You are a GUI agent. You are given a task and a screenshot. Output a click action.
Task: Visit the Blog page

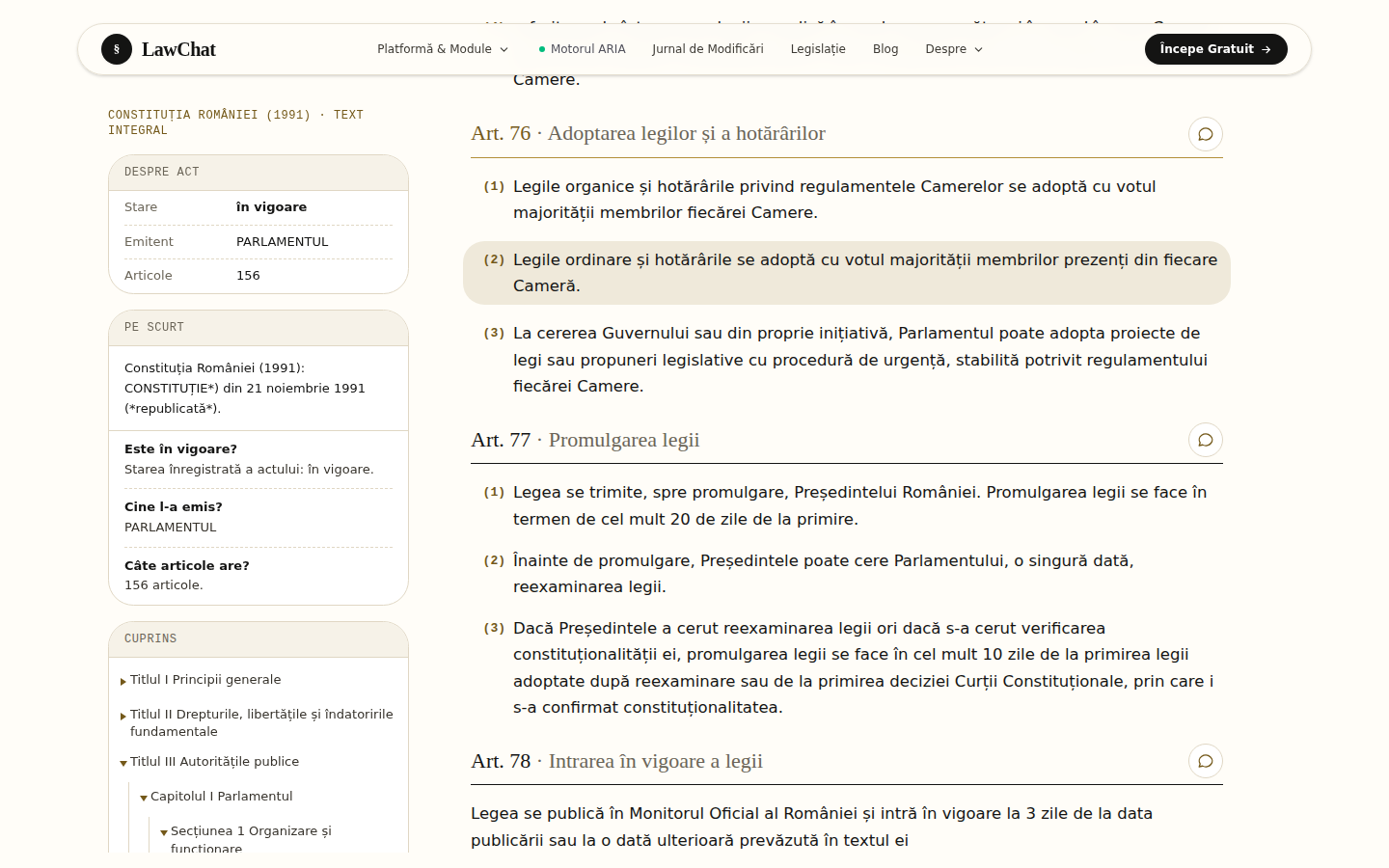885,49
